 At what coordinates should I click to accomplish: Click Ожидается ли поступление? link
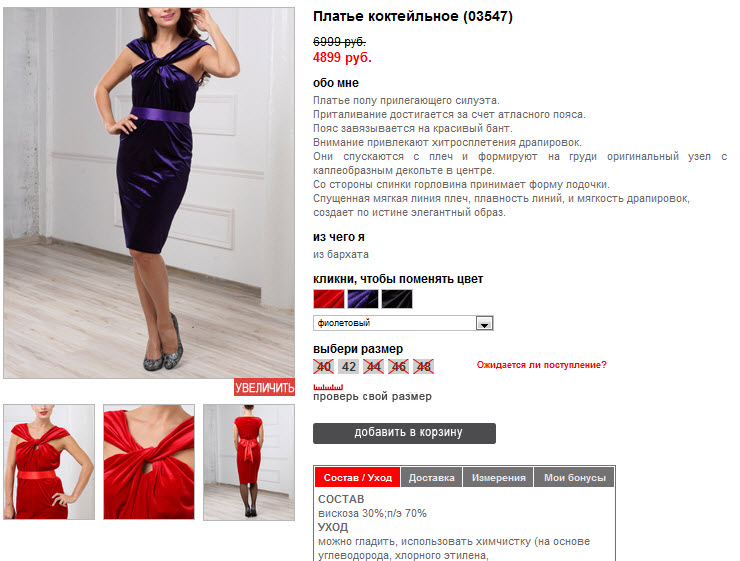(x=541, y=365)
